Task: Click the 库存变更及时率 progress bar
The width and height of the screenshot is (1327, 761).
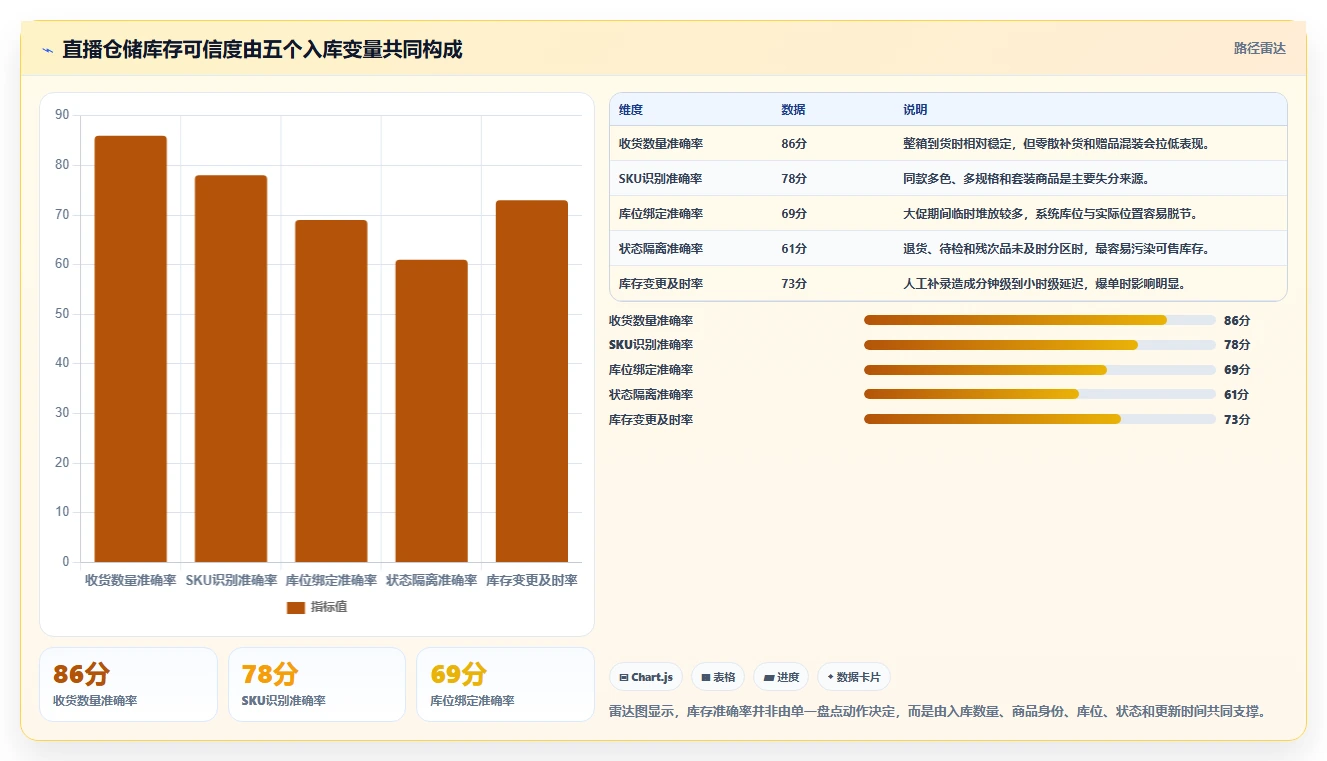Action: tap(1040, 419)
